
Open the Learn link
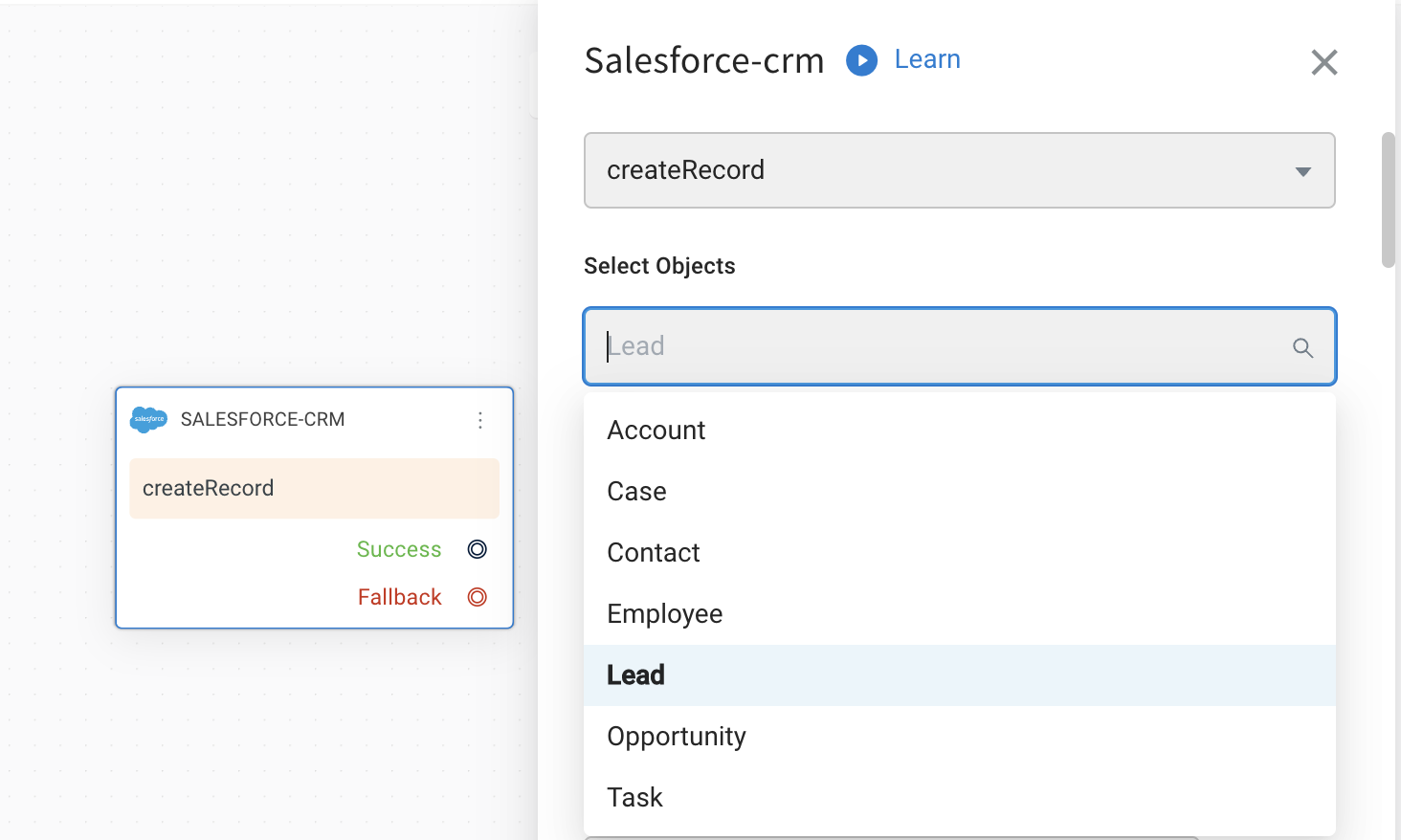tap(927, 59)
